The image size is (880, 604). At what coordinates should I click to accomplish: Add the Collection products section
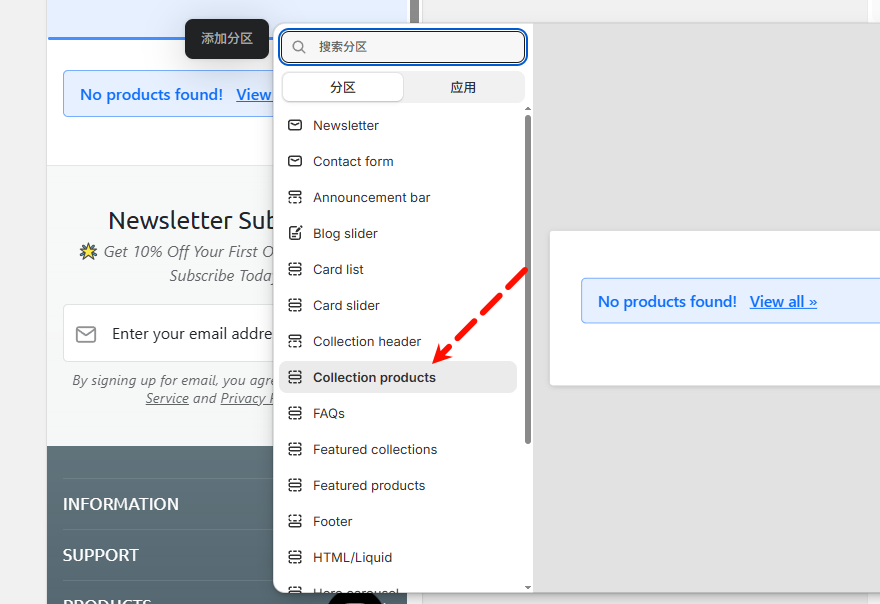click(374, 377)
